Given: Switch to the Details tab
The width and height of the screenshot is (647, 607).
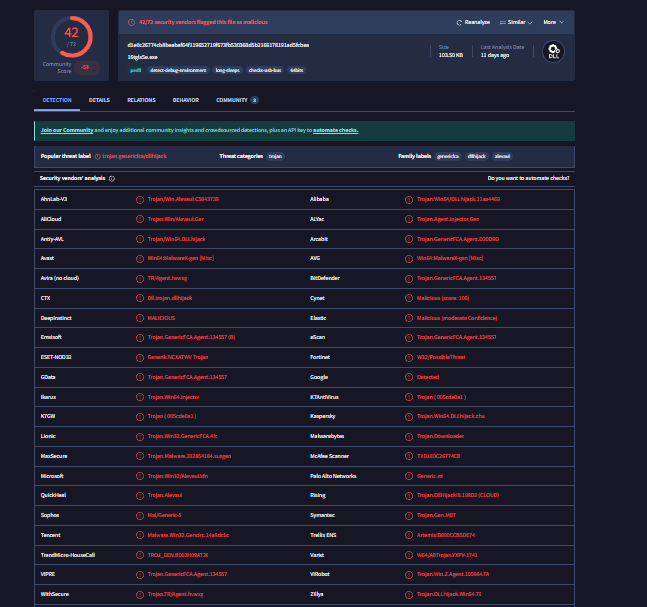Looking at the screenshot, I should [99, 100].
